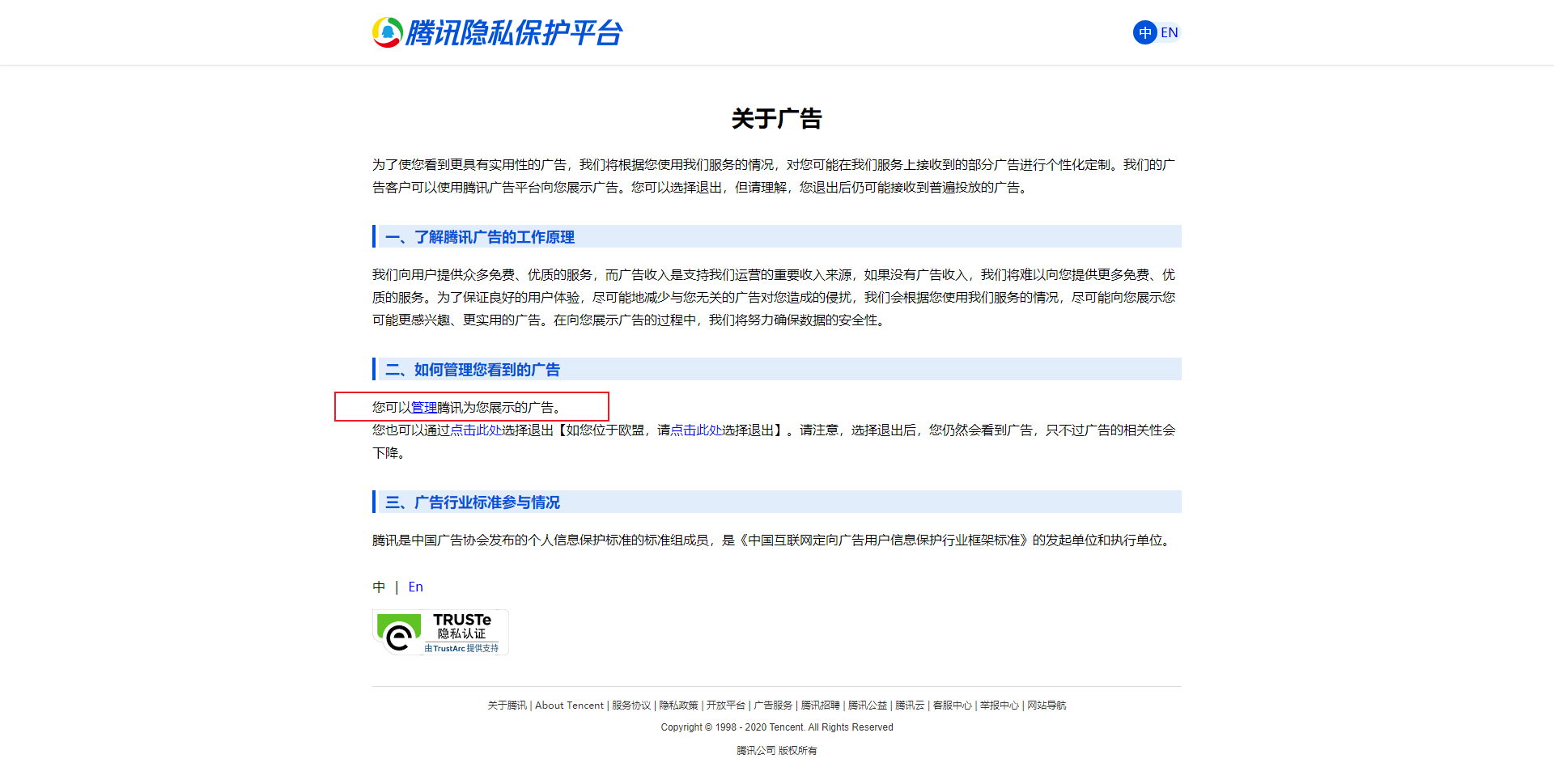Open the About Tencent footer link
Screen dimensions: 1554x784
(x=569, y=706)
